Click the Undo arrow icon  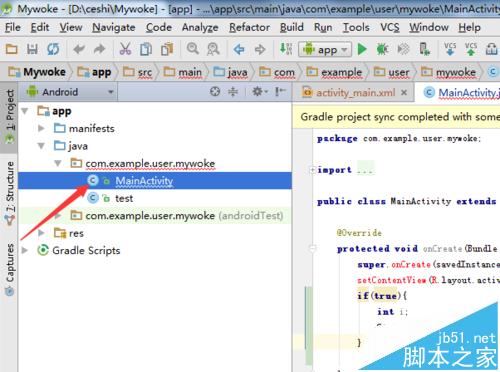pos(79,49)
